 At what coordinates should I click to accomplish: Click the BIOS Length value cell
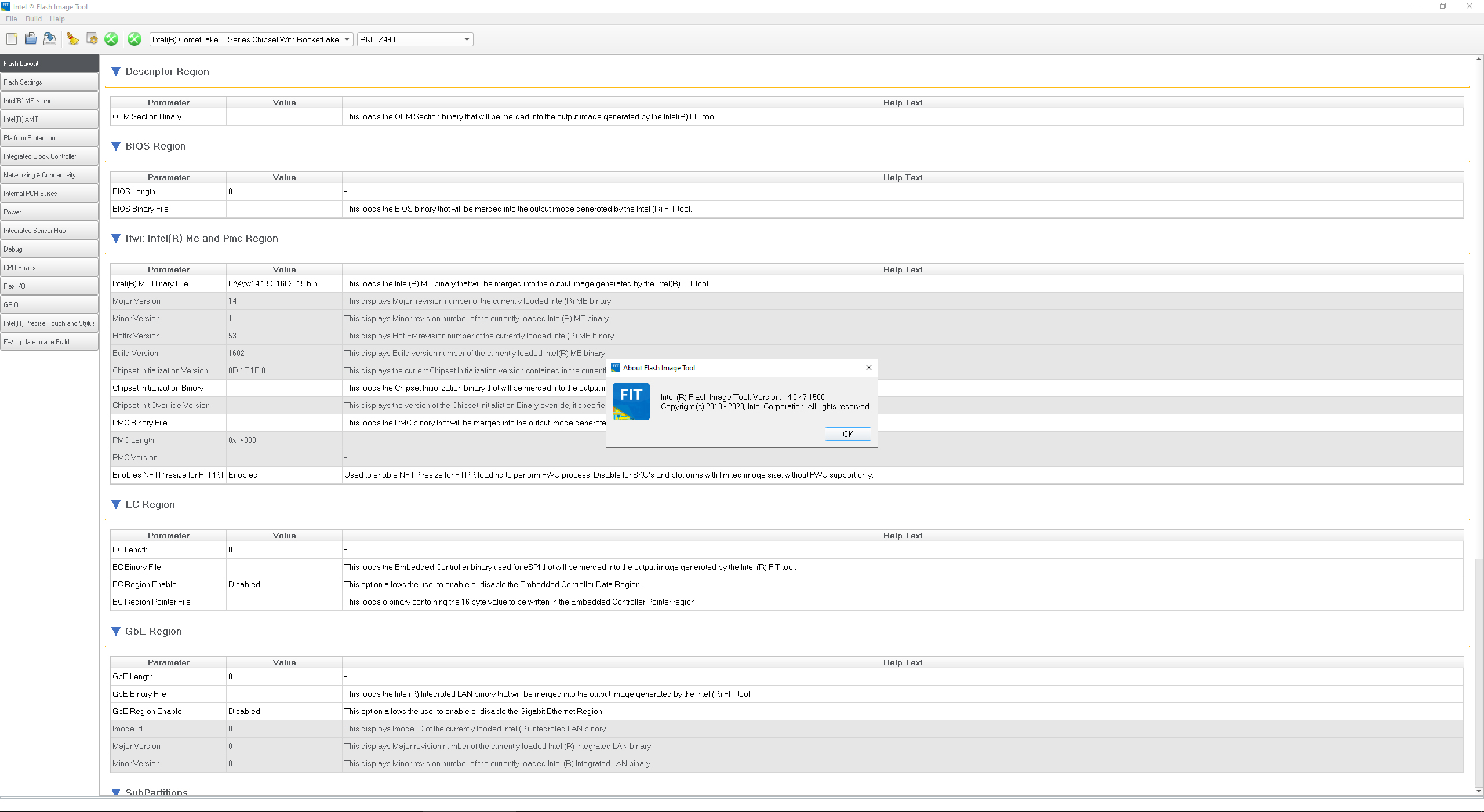click(284, 191)
